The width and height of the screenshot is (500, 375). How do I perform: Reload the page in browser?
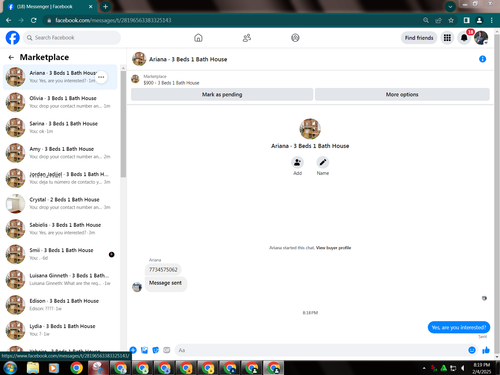34,20
